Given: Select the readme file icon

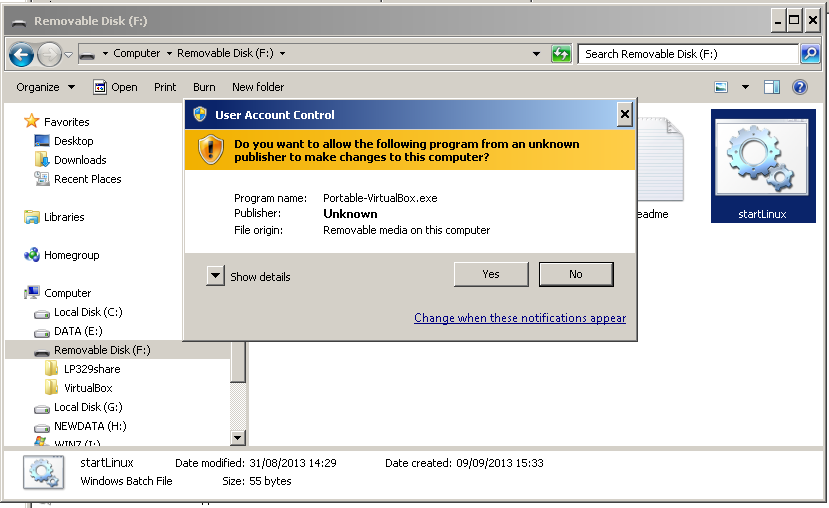Looking at the screenshot, I should (x=660, y=168).
